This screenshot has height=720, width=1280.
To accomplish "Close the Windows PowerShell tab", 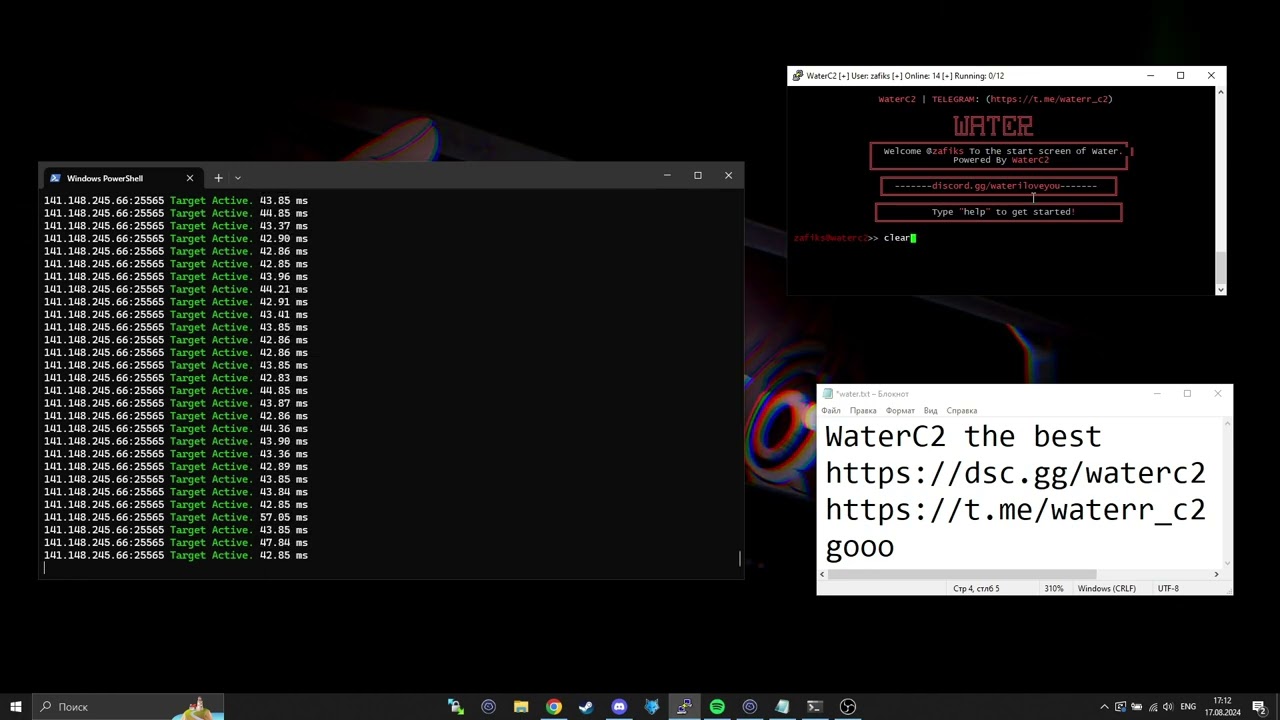I will (x=189, y=178).
